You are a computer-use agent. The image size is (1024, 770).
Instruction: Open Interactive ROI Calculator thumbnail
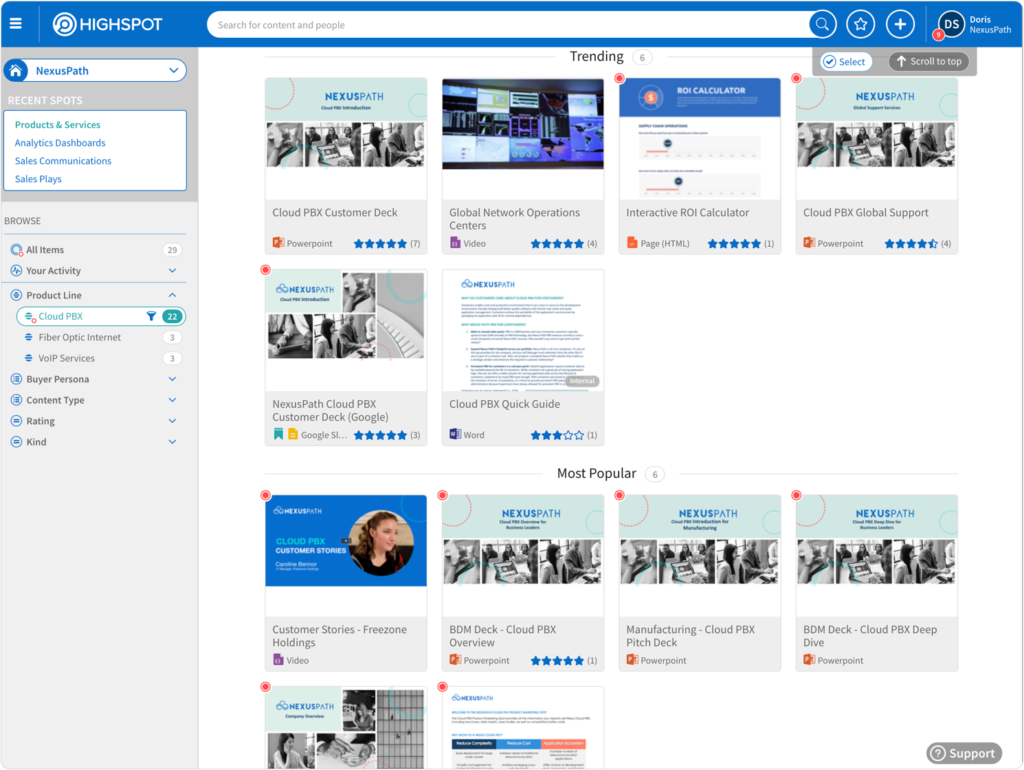[700, 138]
